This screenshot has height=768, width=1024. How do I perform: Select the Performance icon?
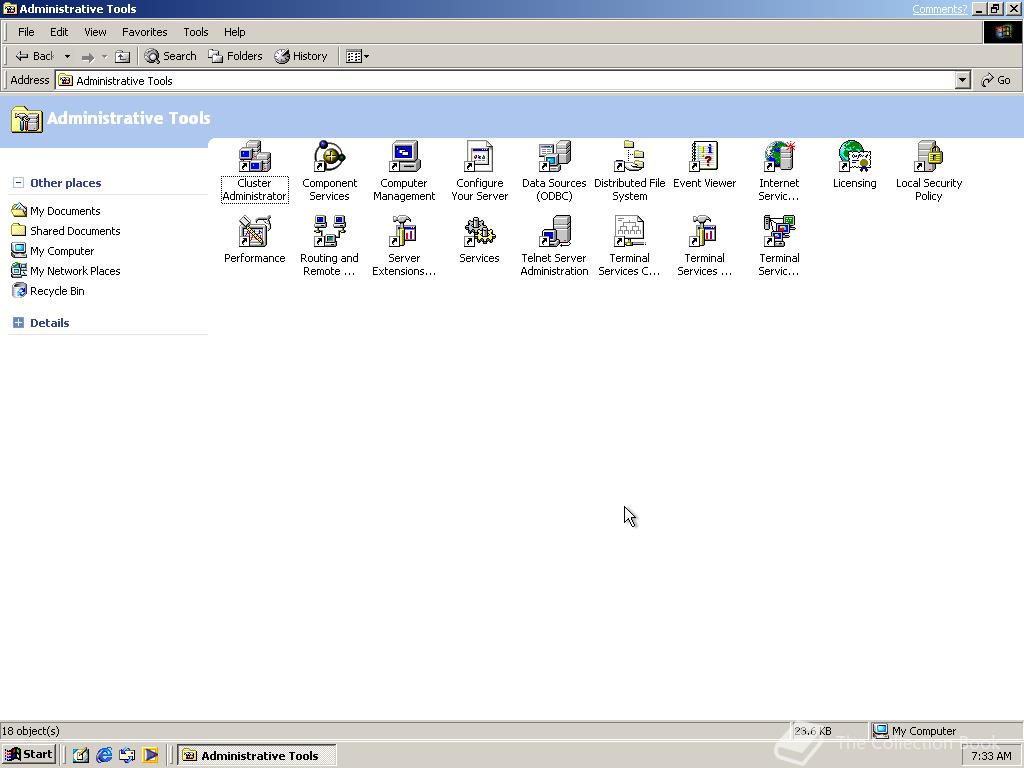254,240
